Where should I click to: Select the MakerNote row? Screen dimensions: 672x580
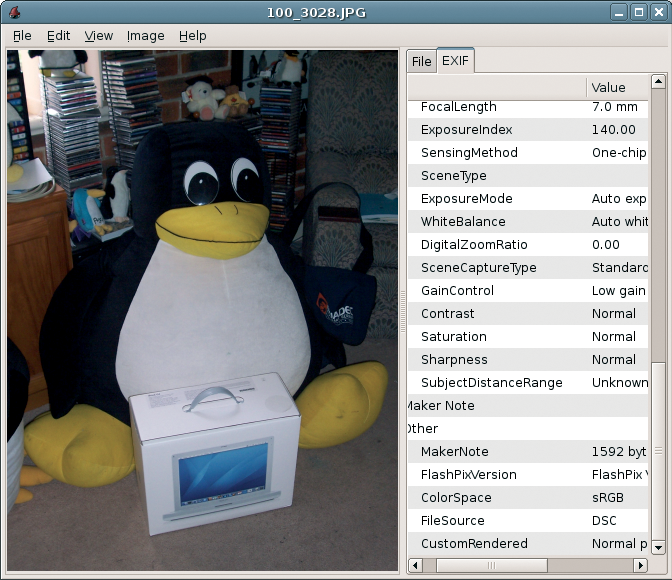click(528, 452)
